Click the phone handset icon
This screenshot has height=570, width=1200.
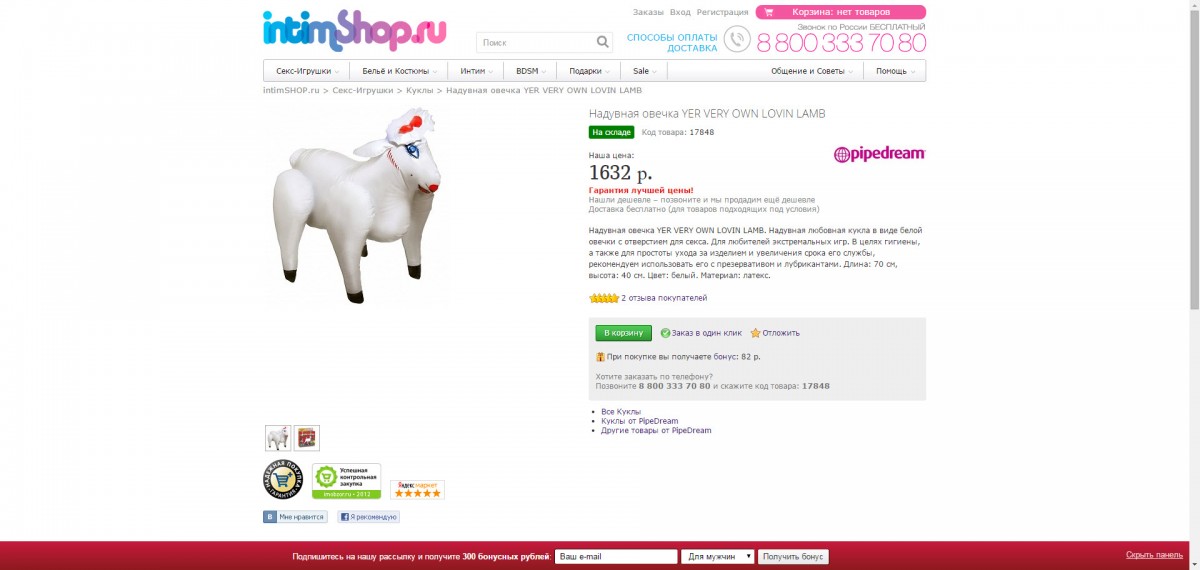[x=737, y=39]
